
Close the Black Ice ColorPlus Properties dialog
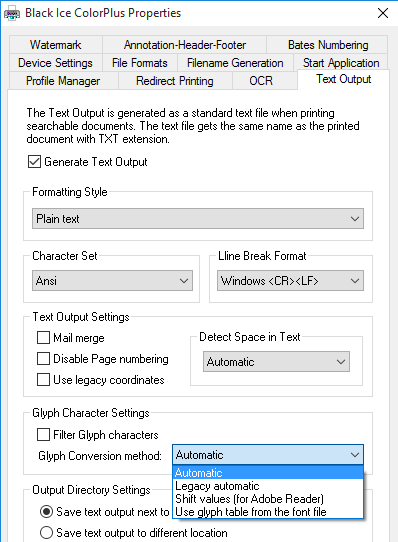pyautogui.click(x=383, y=13)
